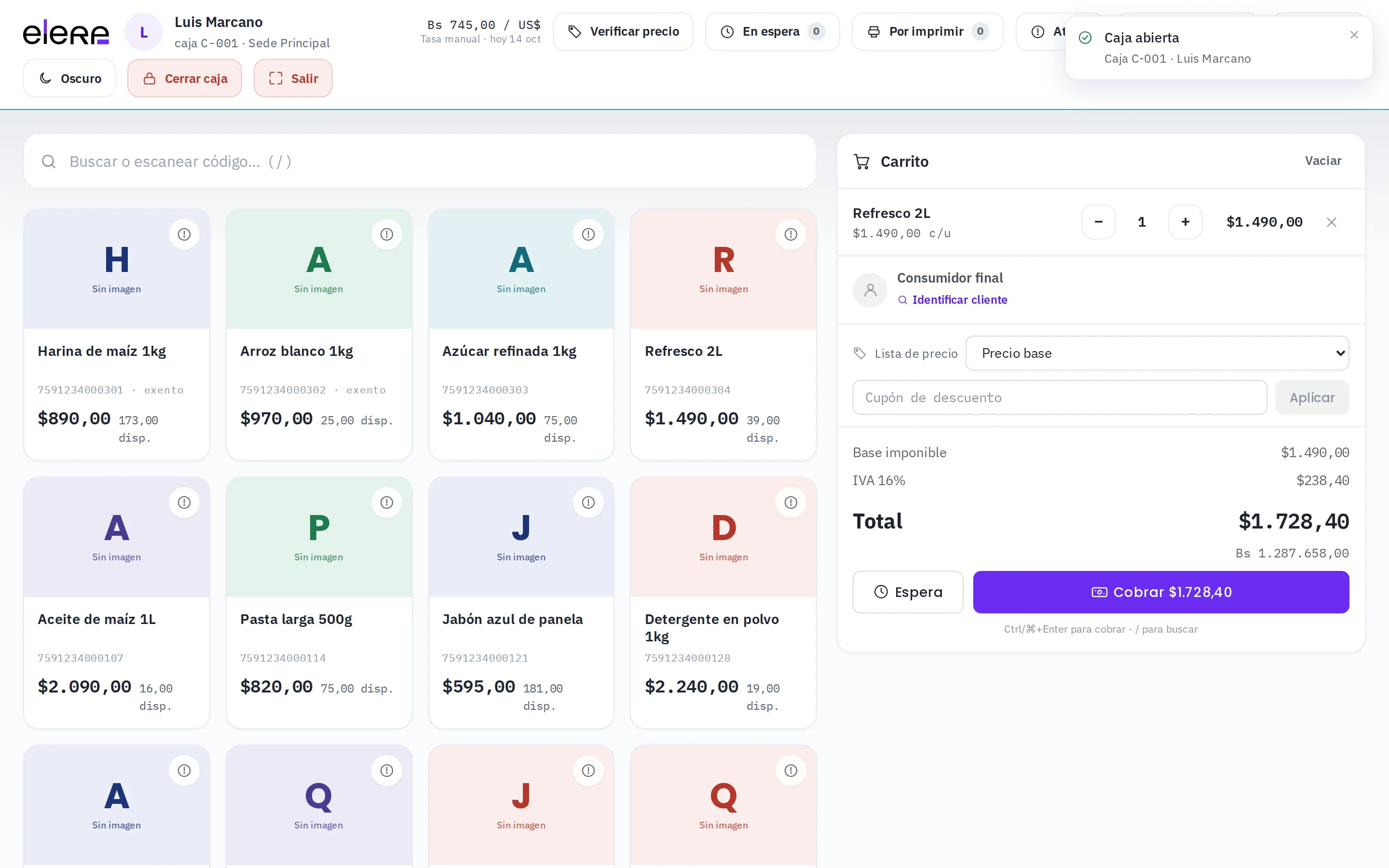Click info icon on Jabón azul de panela
This screenshot has width=1389, height=868.
pos(588,502)
